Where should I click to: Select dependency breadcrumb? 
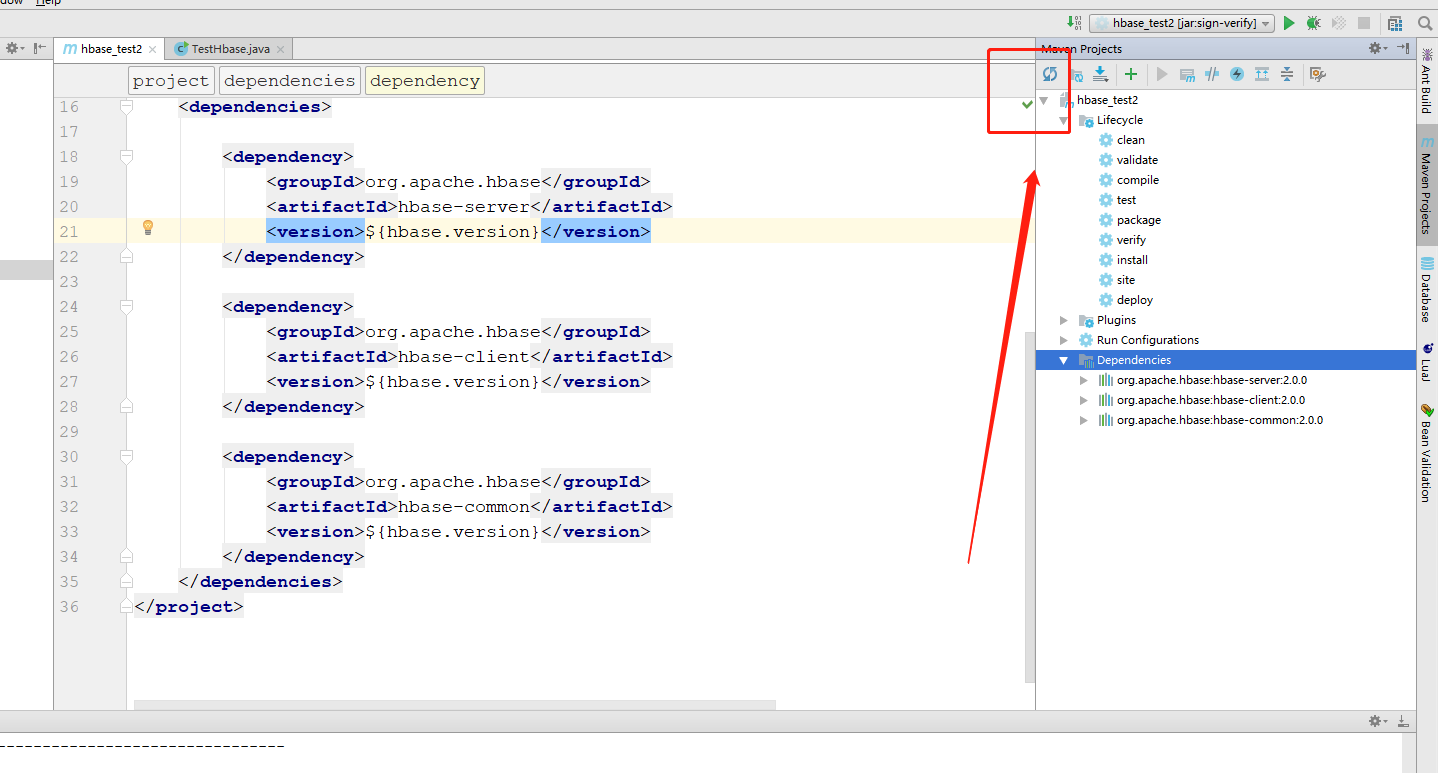425,81
